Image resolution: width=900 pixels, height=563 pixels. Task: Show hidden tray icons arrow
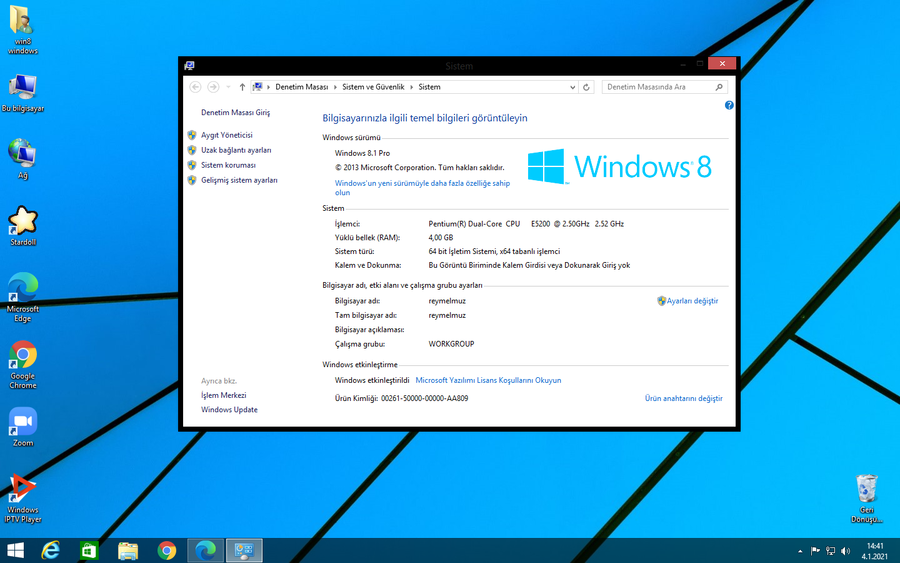coord(800,551)
